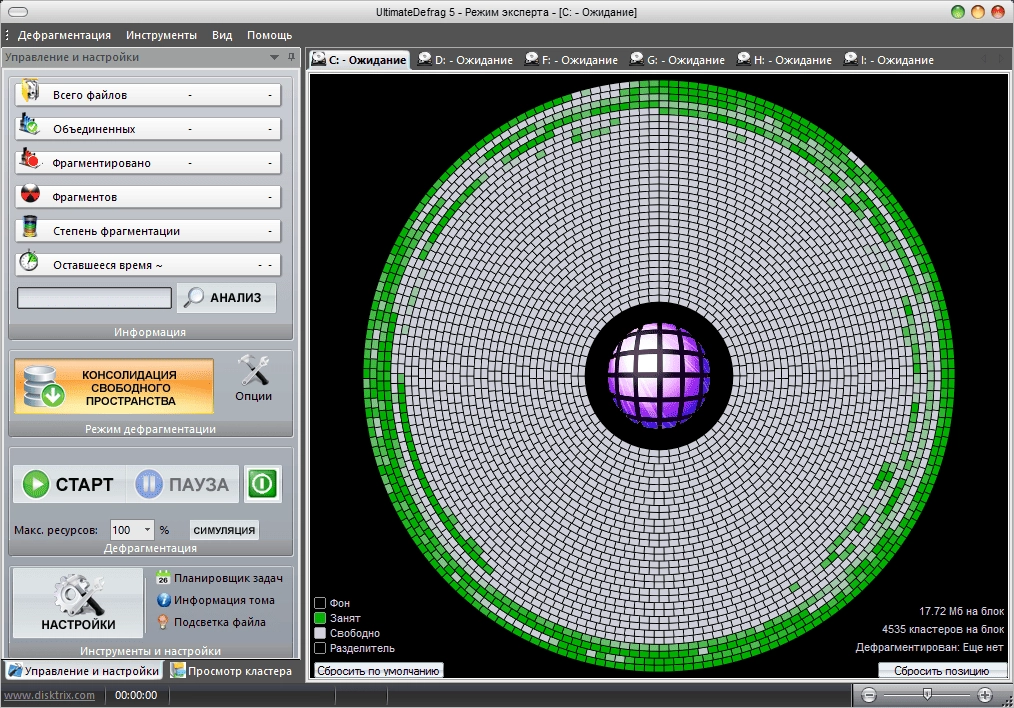Viewport: 1014px width, 708px height.
Task: Open the Инструменты menu
Action: tap(161, 36)
